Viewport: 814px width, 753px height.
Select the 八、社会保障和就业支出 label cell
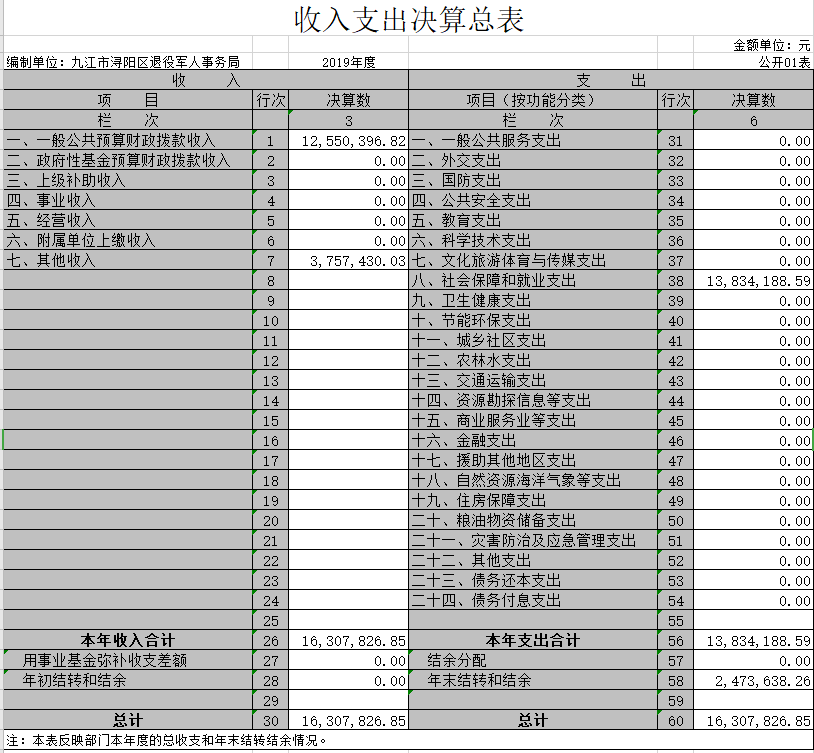click(532, 281)
